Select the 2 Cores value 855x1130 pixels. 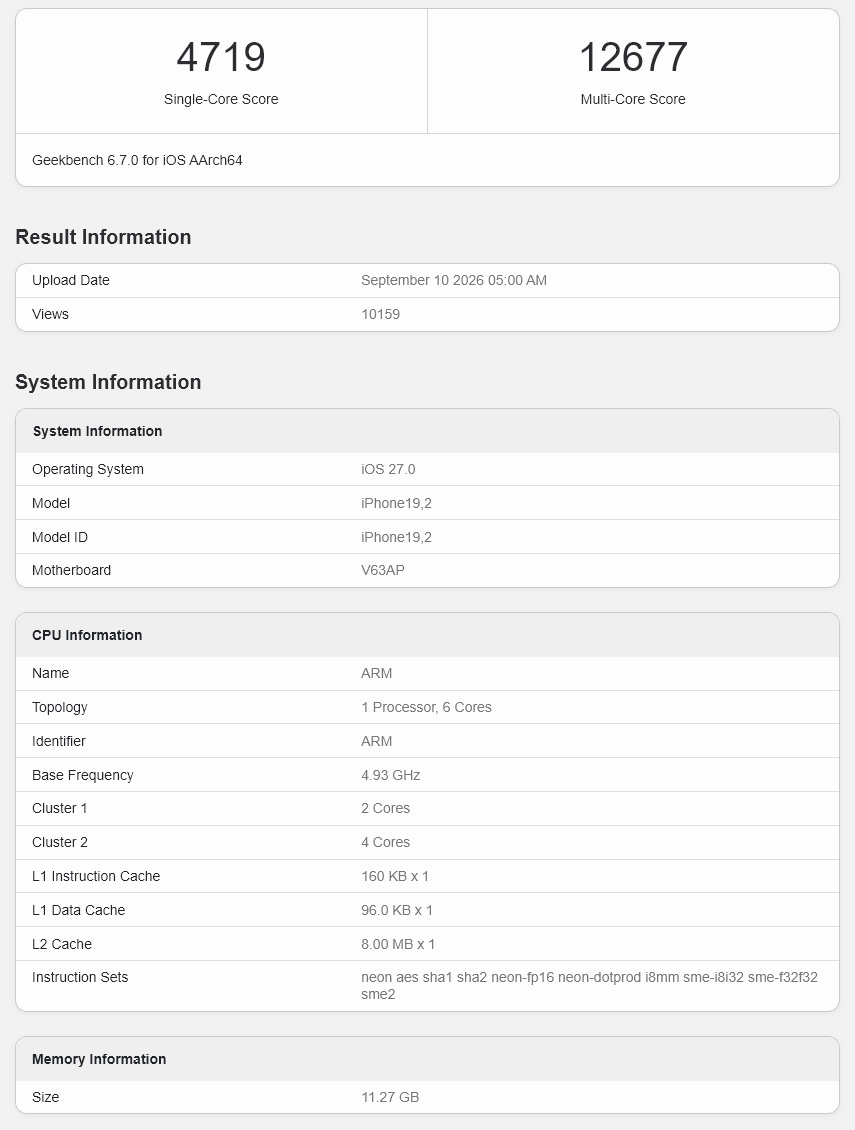coord(386,809)
